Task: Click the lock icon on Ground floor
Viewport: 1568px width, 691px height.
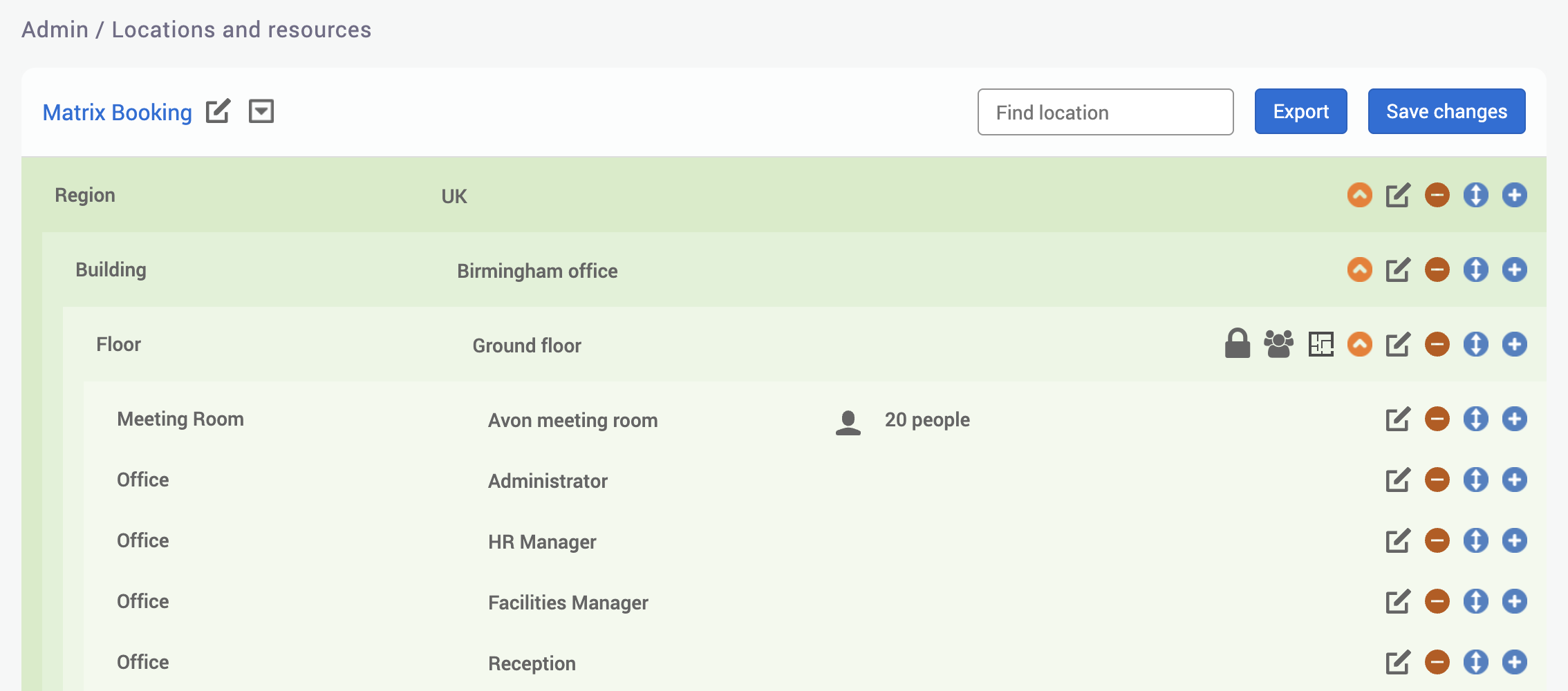Action: pos(1238,343)
